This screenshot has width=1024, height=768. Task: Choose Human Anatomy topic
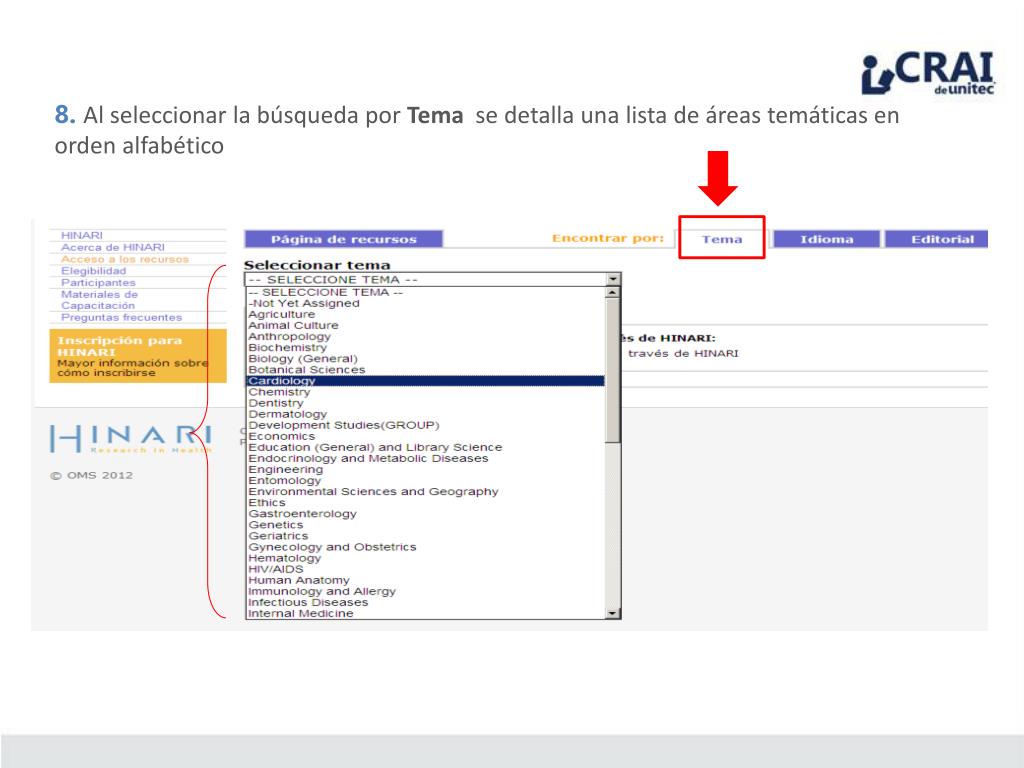(426, 581)
